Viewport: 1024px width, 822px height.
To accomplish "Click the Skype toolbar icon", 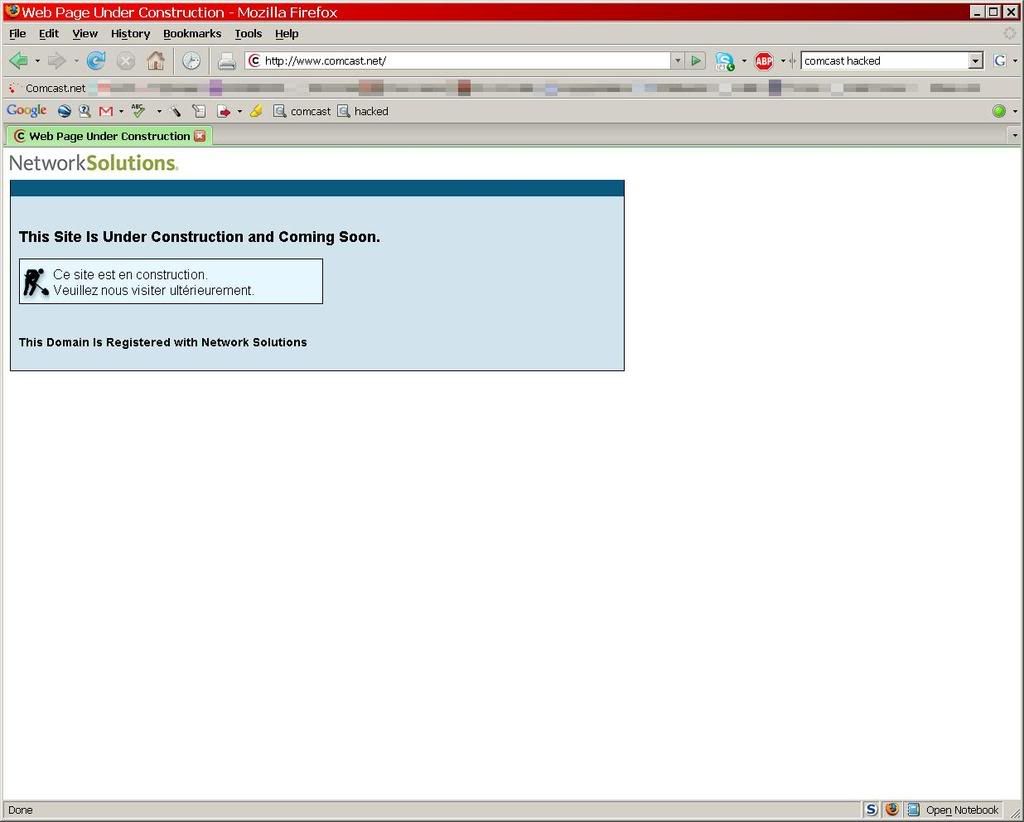I will tap(724, 61).
